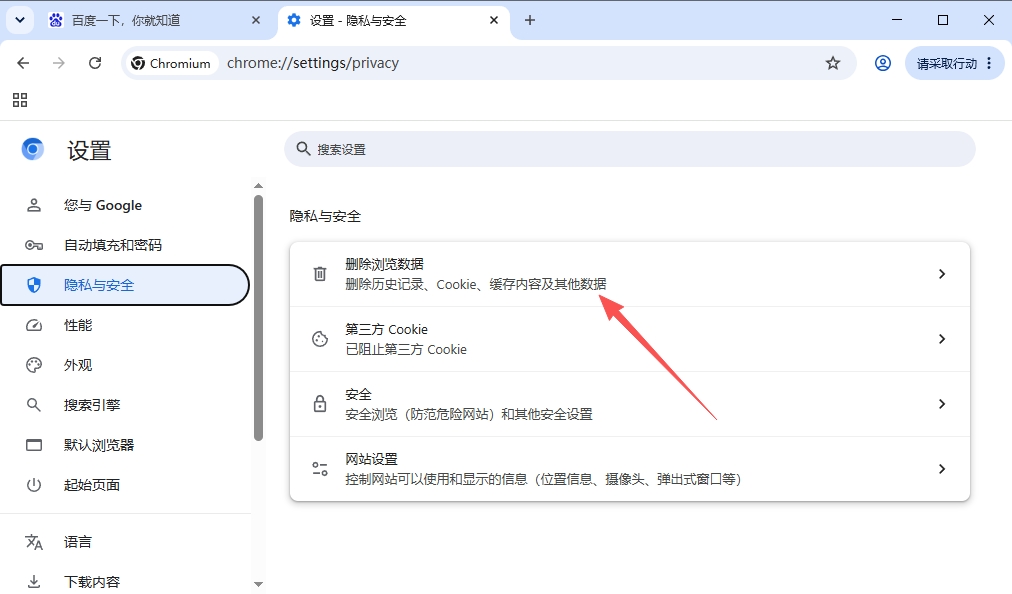Click the key icon beside 自动填充和密码
1012x594 pixels.
[x=34, y=245]
